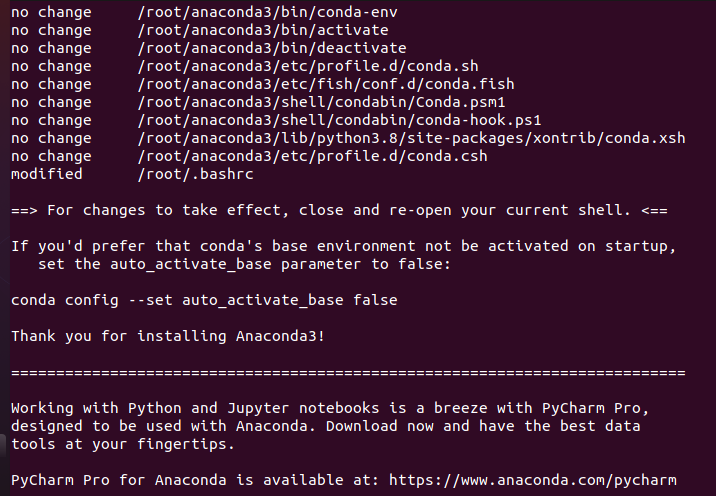Click the 'conda config --set auto_activate_base false' line
Screen dimensions: 716x496
point(204,301)
